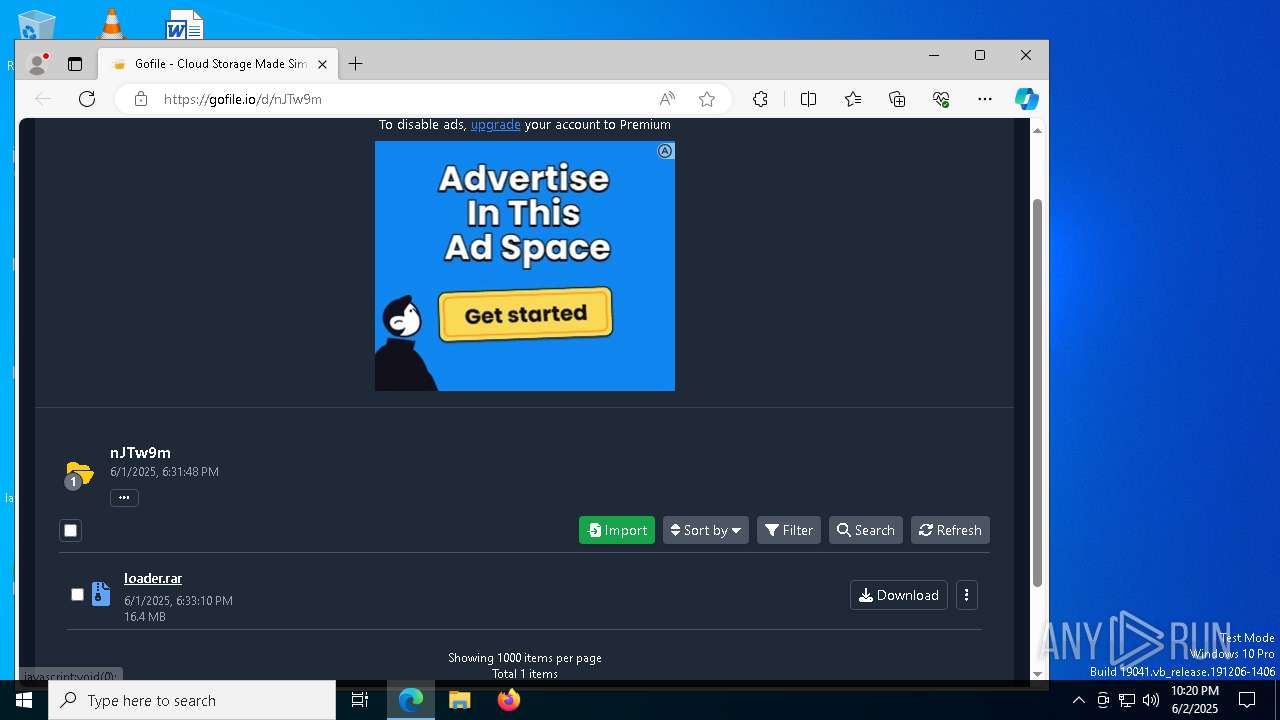This screenshot has height=720, width=1280.
Task: Open the Recycle Bin desktop icon
Action: click(x=36, y=25)
